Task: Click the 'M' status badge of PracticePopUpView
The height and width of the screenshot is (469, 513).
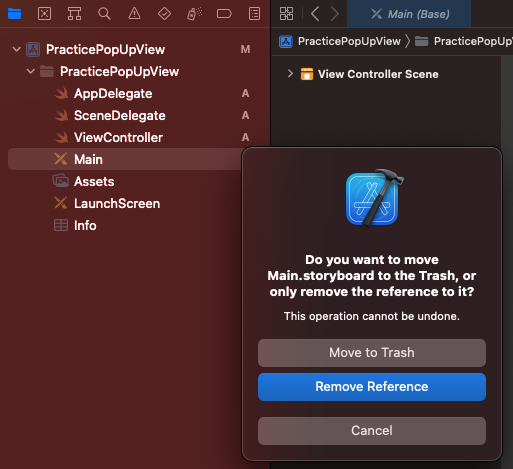Action: (x=245, y=49)
